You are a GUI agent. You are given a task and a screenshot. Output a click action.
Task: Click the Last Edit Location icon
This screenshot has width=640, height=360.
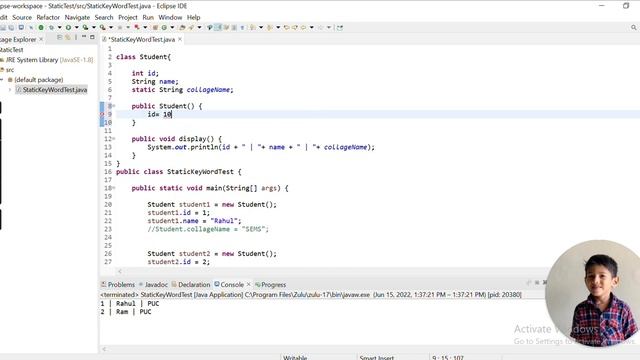pyautogui.click(x=286, y=27)
